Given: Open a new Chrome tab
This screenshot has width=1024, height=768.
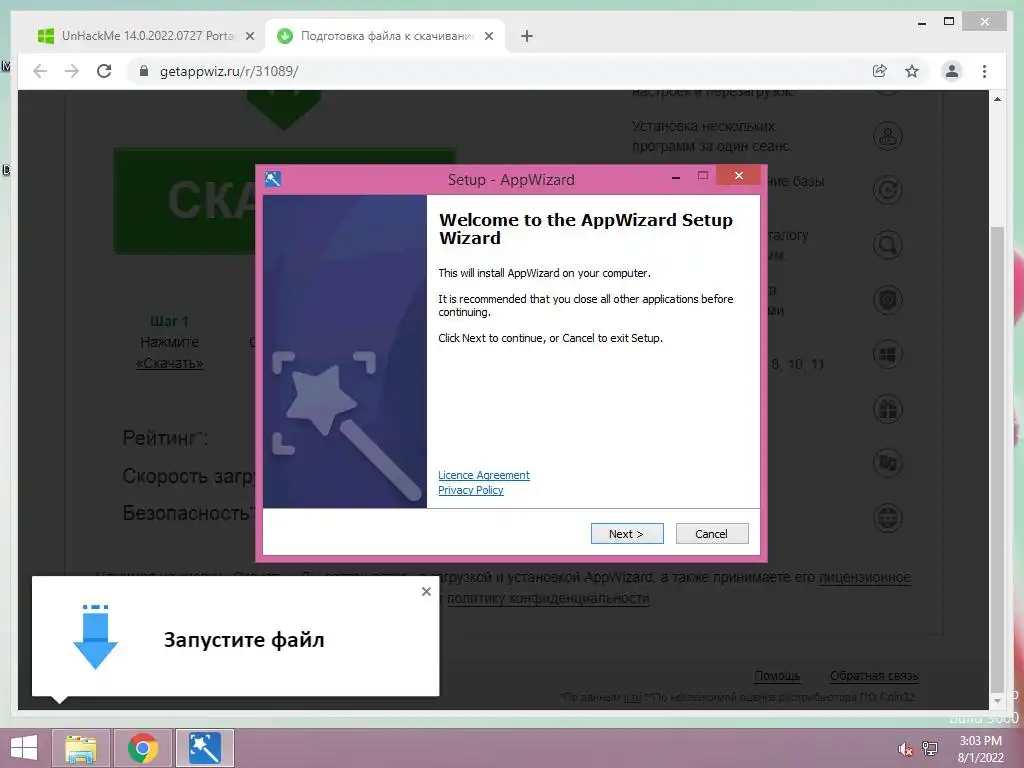Looking at the screenshot, I should point(527,36).
